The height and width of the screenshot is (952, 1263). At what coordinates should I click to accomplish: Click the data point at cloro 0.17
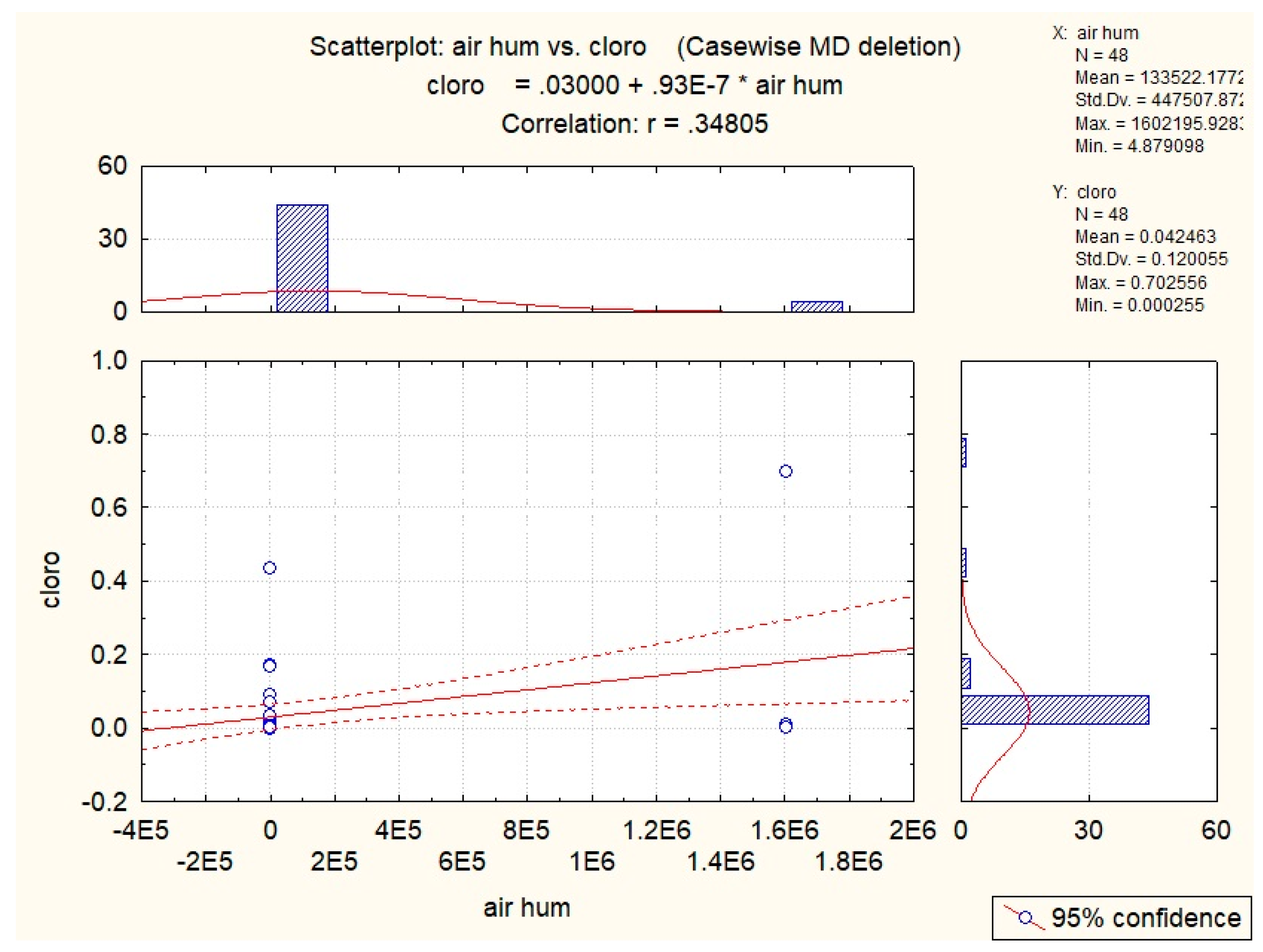(x=269, y=665)
